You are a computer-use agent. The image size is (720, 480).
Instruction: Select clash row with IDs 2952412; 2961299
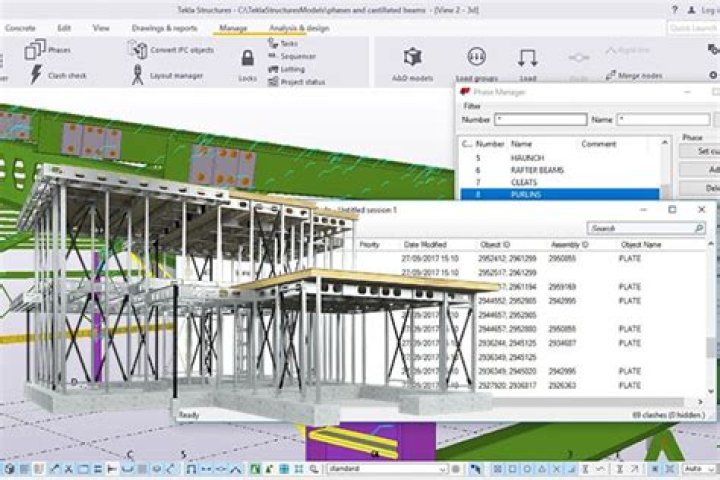[x=532, y=259]
